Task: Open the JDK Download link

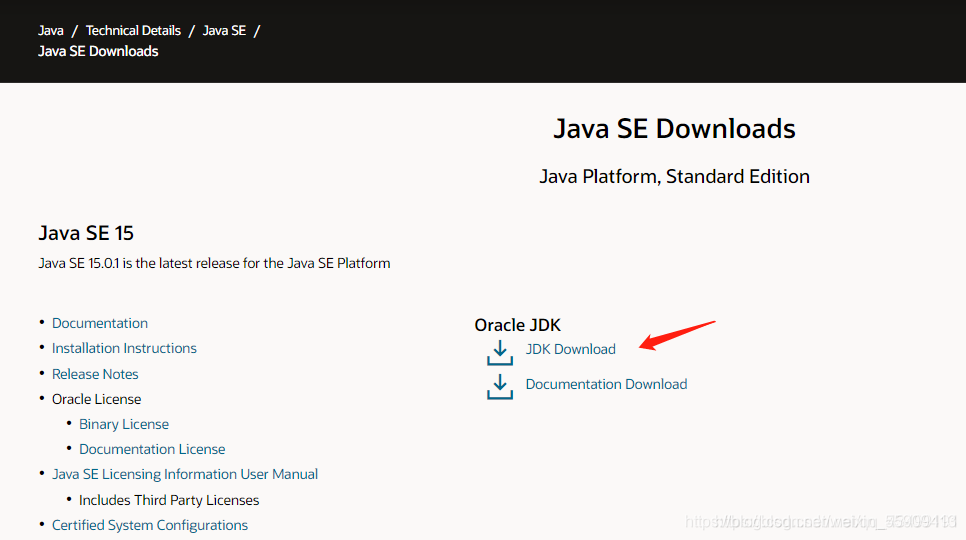Action: tap(570, 349)
